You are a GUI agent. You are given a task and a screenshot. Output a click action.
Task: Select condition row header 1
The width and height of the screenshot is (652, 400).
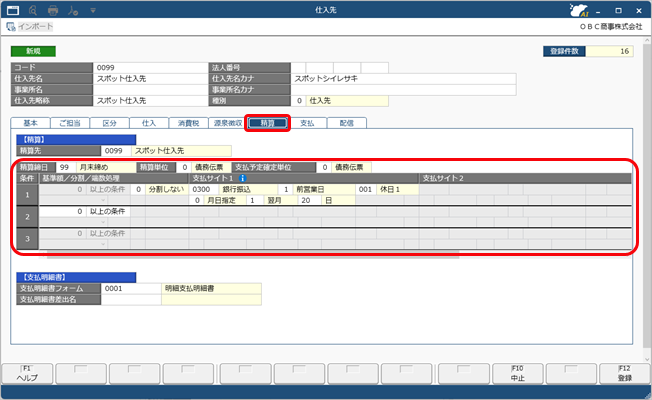[27, 195]
